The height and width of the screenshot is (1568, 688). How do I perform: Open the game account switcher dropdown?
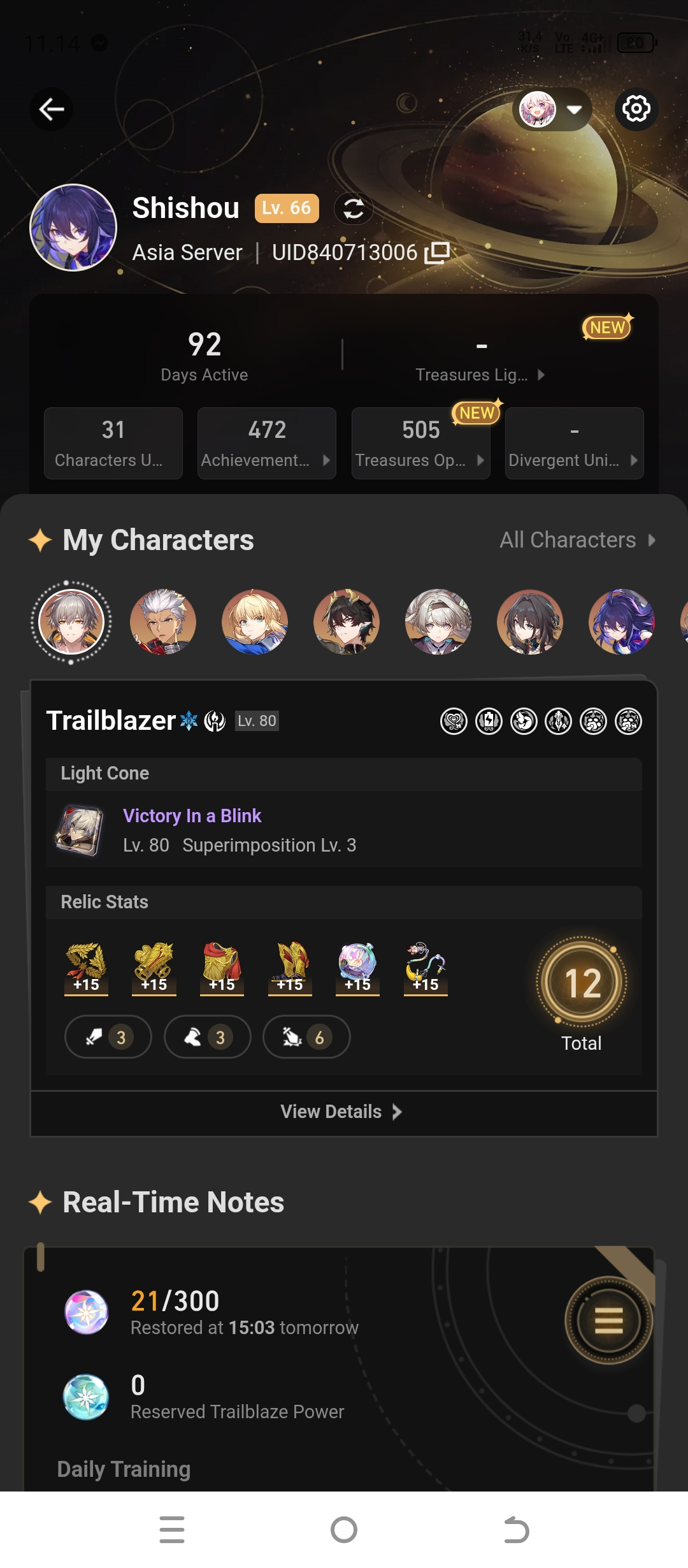pos(552,109)
